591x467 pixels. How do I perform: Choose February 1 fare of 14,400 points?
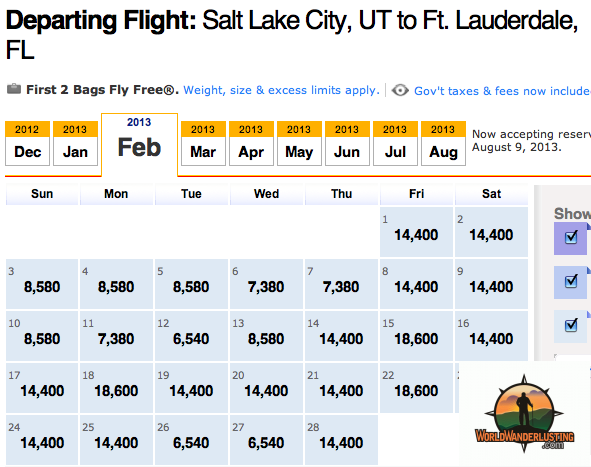click(x=416, y=232)
